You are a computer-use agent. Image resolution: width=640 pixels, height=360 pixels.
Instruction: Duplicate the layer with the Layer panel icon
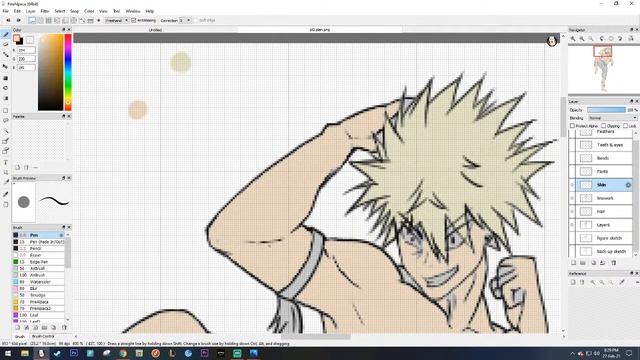(593, 263)
